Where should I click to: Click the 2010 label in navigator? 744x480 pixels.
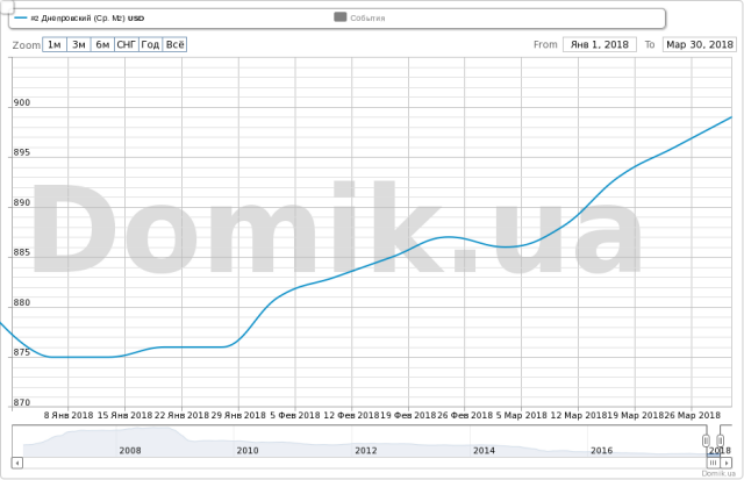tap(248, 451)
